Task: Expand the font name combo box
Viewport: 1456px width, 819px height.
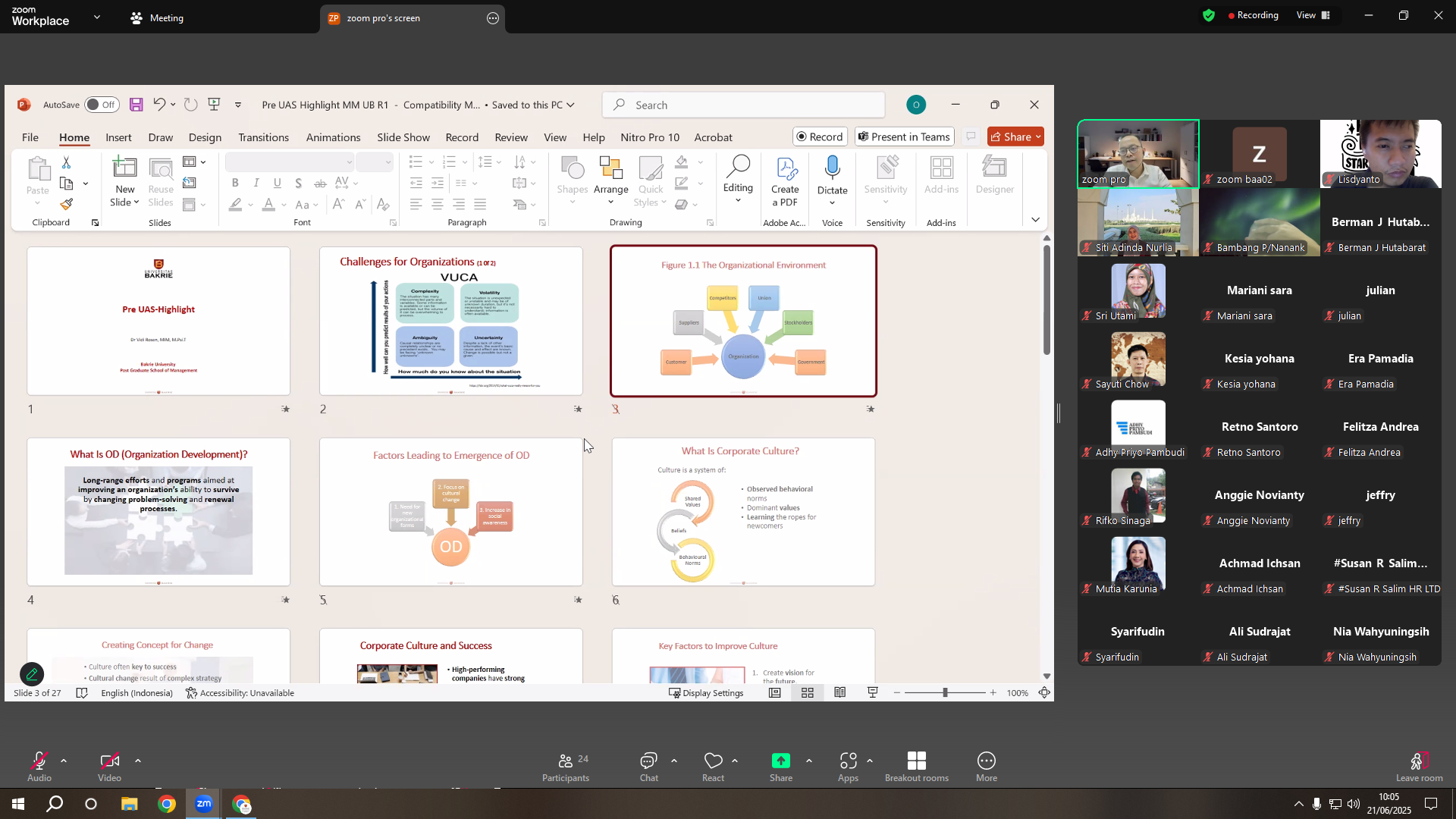Action: click(x=349, y=162)
